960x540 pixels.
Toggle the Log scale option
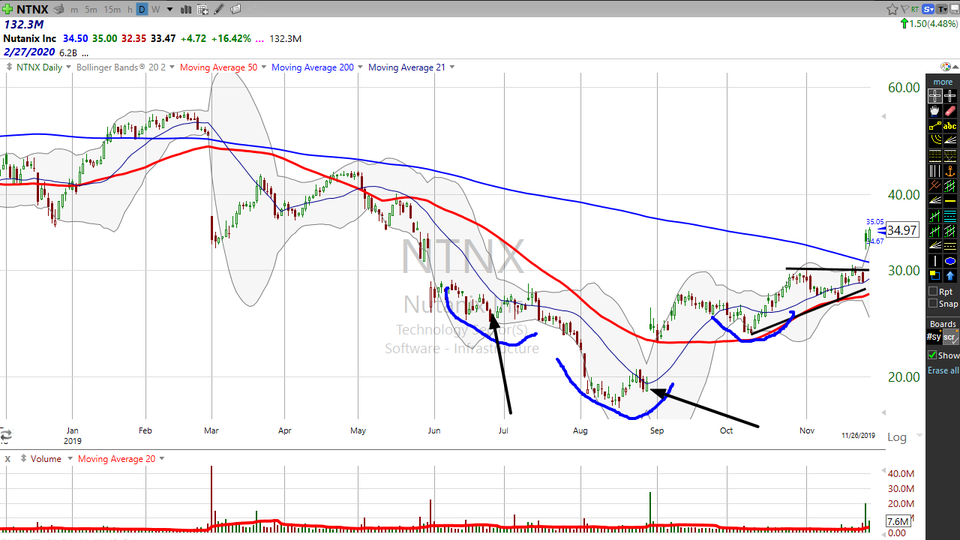coord(897,437)
